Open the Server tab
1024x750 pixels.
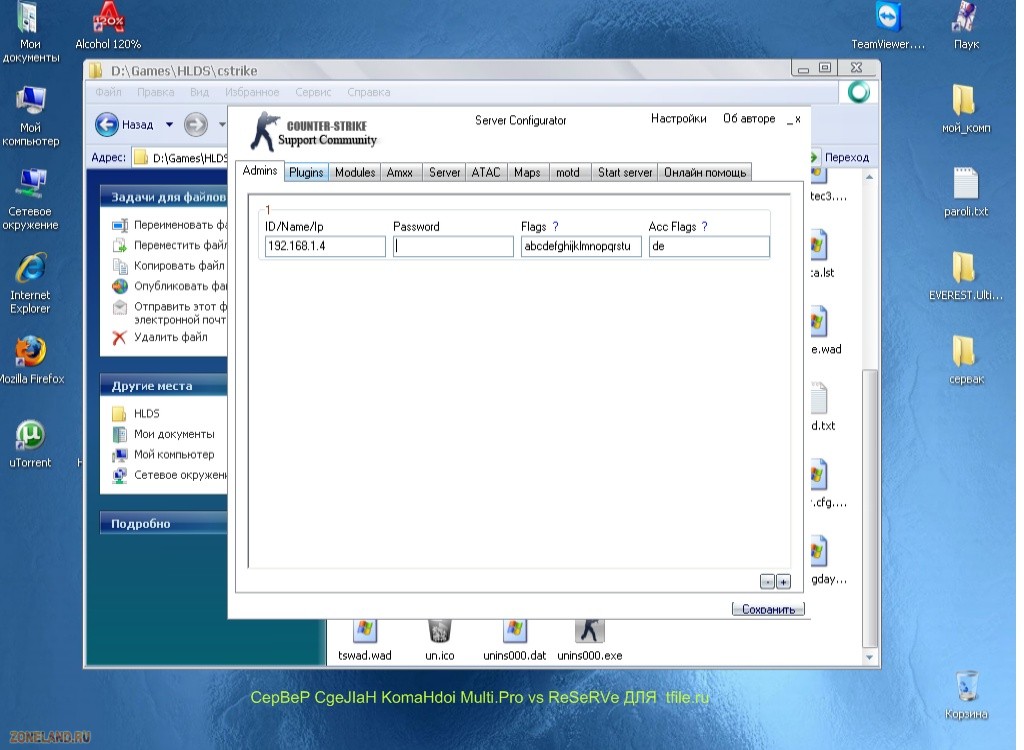point(444,172)
